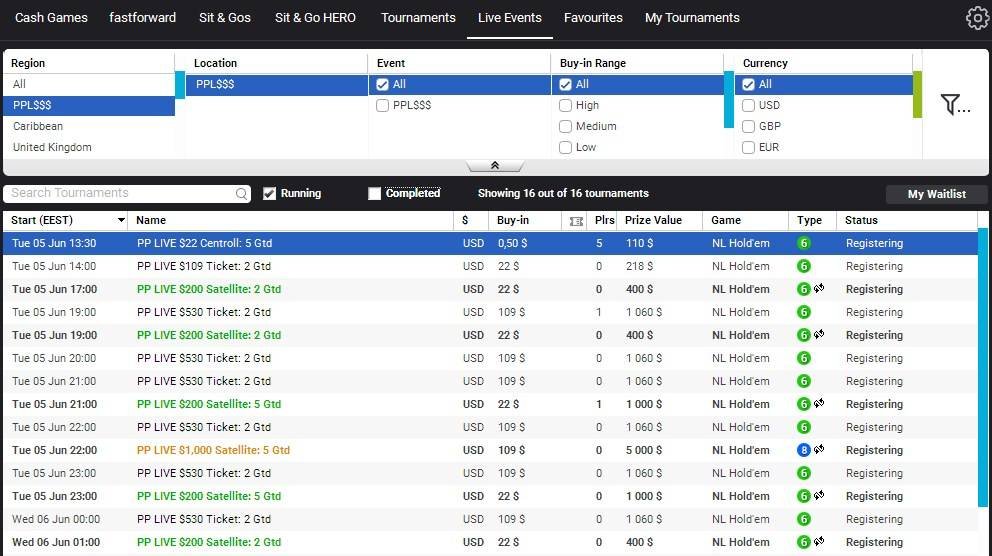Click rebuy icon on $1,000 Satellite row
992x556 pixels.
pyautogui.click(x=819, y=450)
